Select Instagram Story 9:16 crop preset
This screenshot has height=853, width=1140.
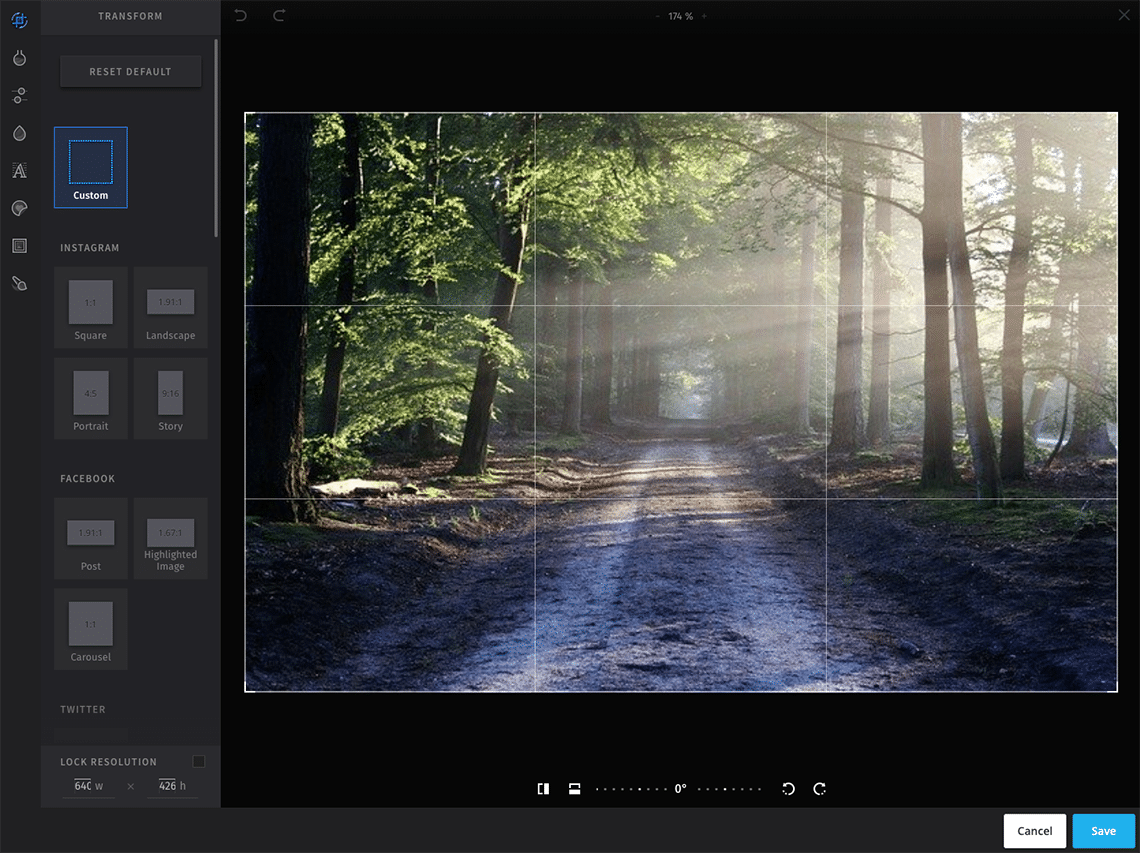point(171,398)
